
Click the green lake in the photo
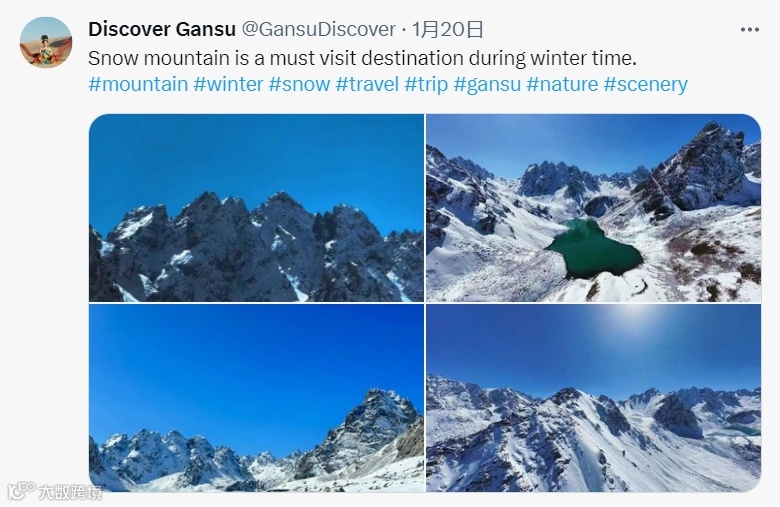point(593,249)
